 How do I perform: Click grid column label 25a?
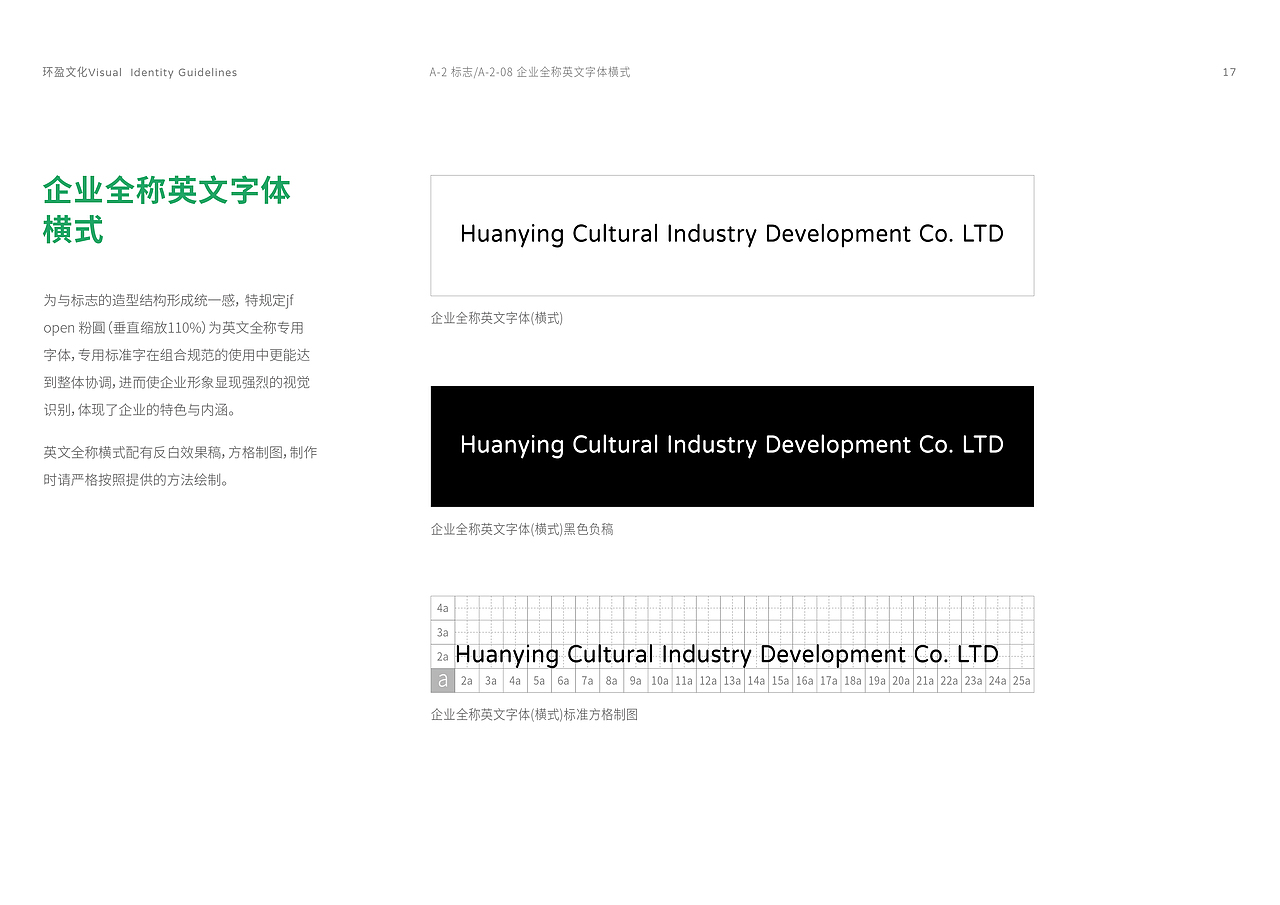point(1021,681)
